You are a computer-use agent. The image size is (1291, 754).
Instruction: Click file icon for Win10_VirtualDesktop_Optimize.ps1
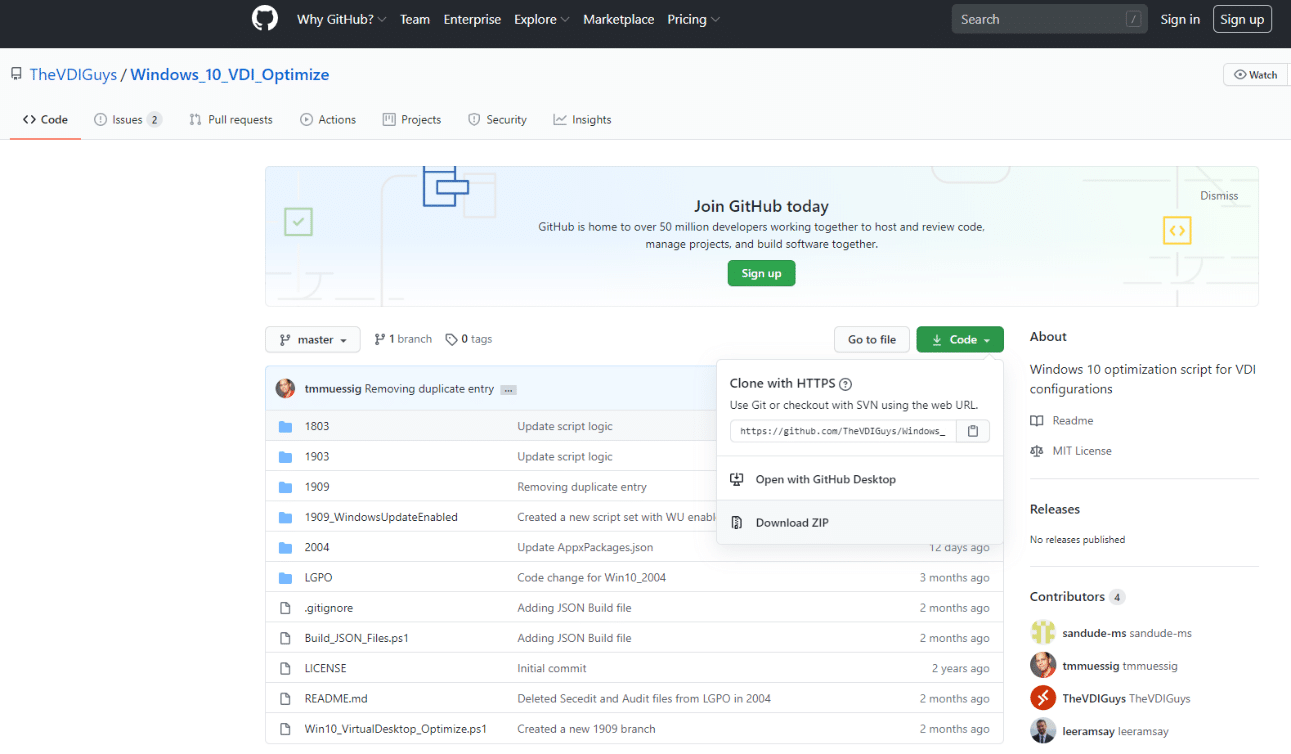pos(285,729)
